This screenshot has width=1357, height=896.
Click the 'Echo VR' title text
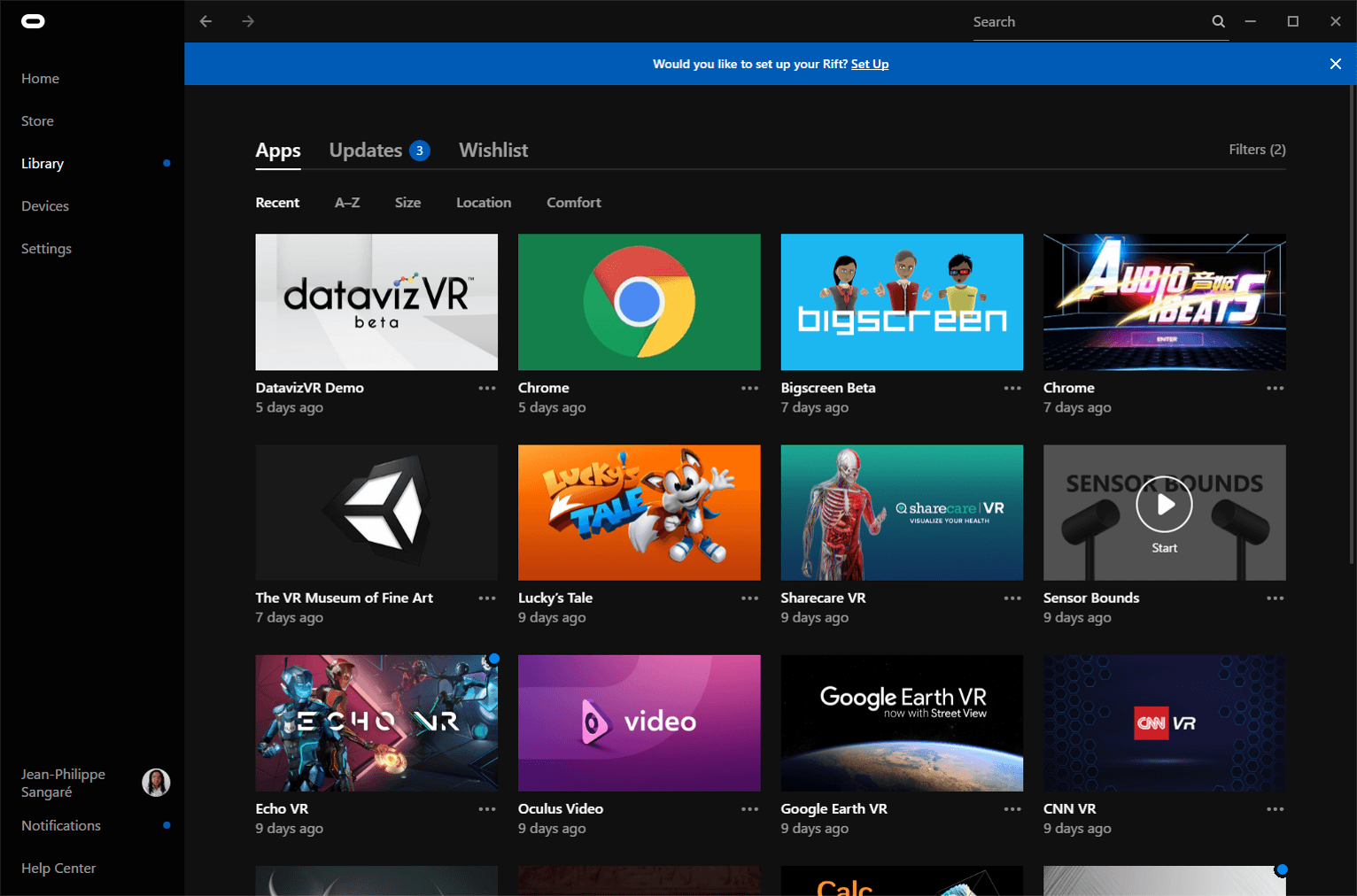click(282, 809)
